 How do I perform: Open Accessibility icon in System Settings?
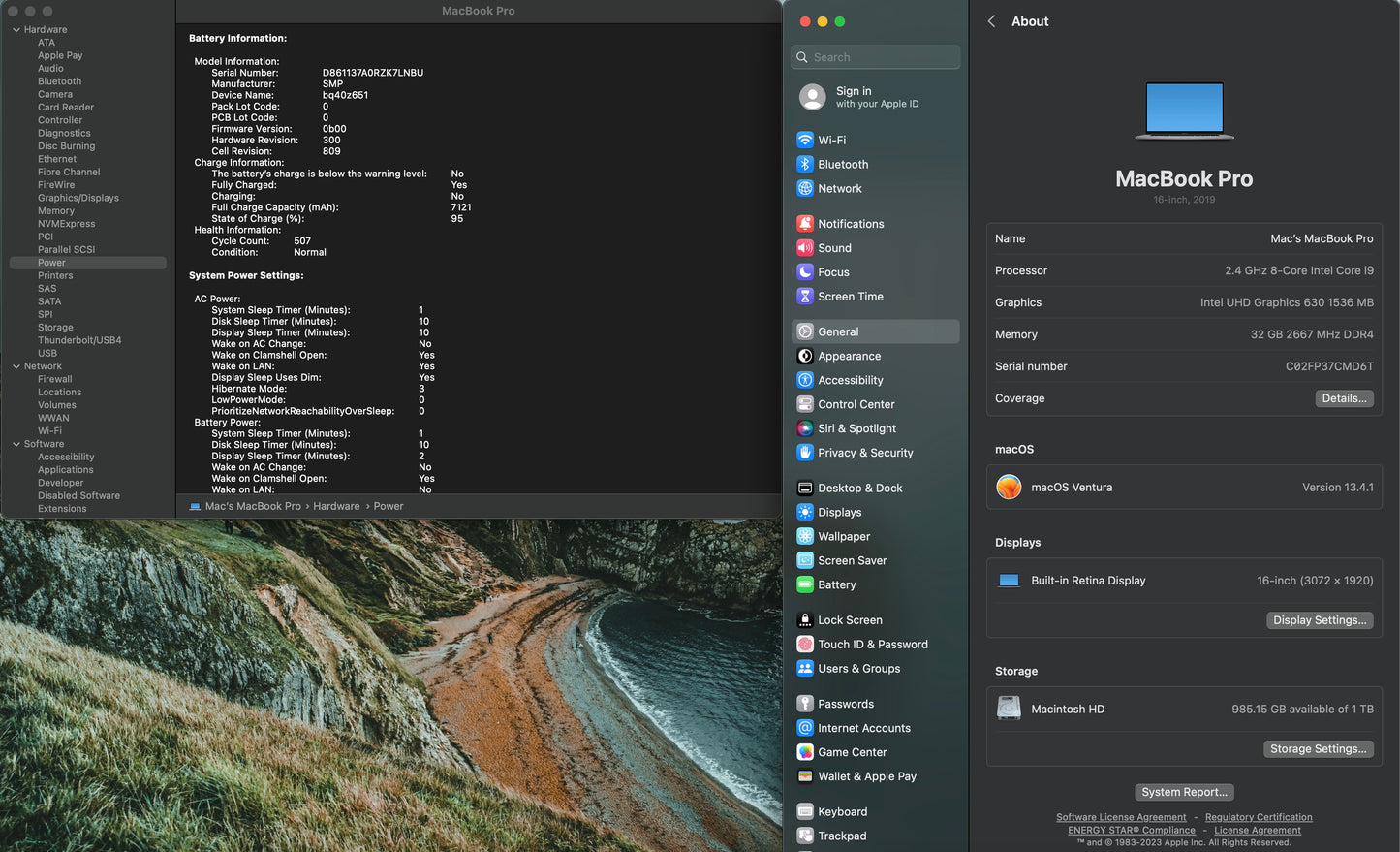tap(805, 380)
